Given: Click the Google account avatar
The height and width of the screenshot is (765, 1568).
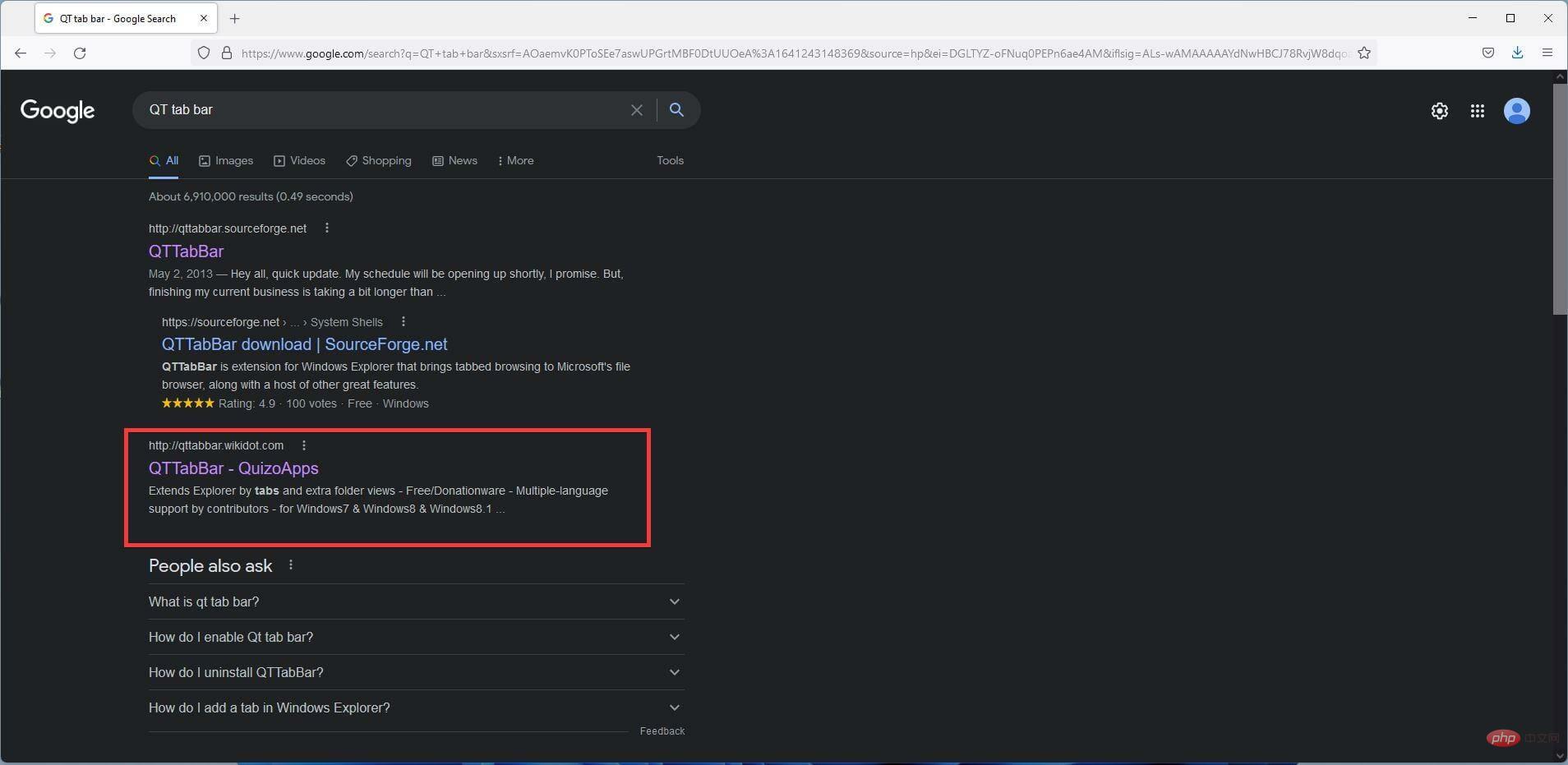Looking at the screenshot, I should click(1516, 111).
